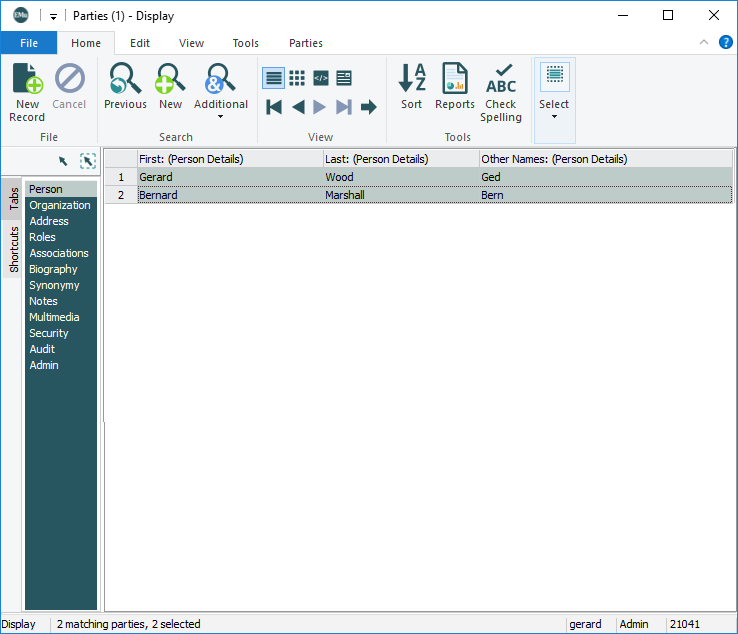Jump to the first record arrow
Viewport: 738px width, 634px height.
[274, 107]
